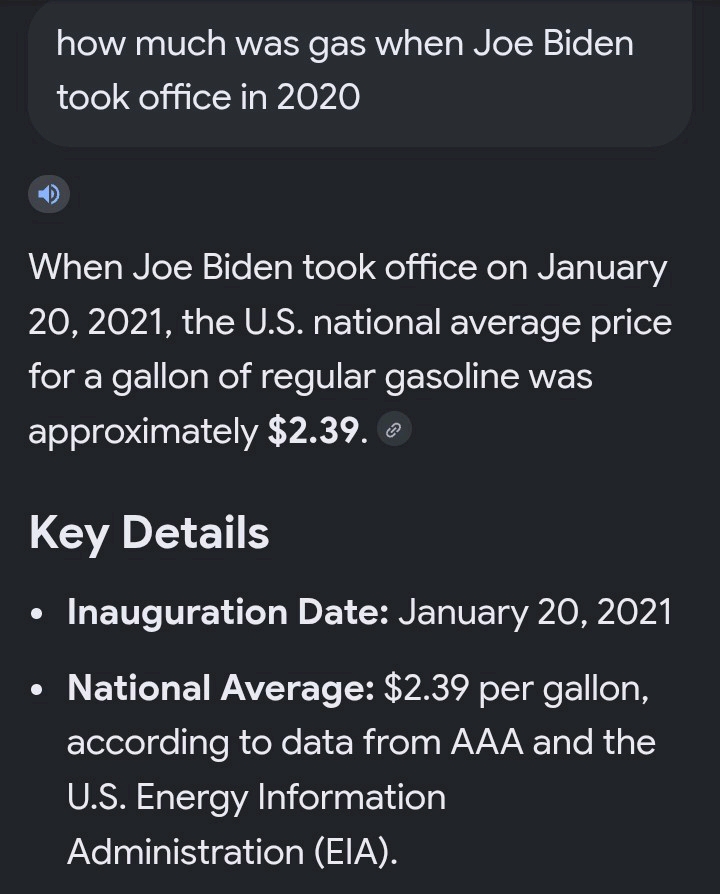Click 'Administration (EIA).' text
This screenshot has height=894, width=720.
[x=232, y=852]
